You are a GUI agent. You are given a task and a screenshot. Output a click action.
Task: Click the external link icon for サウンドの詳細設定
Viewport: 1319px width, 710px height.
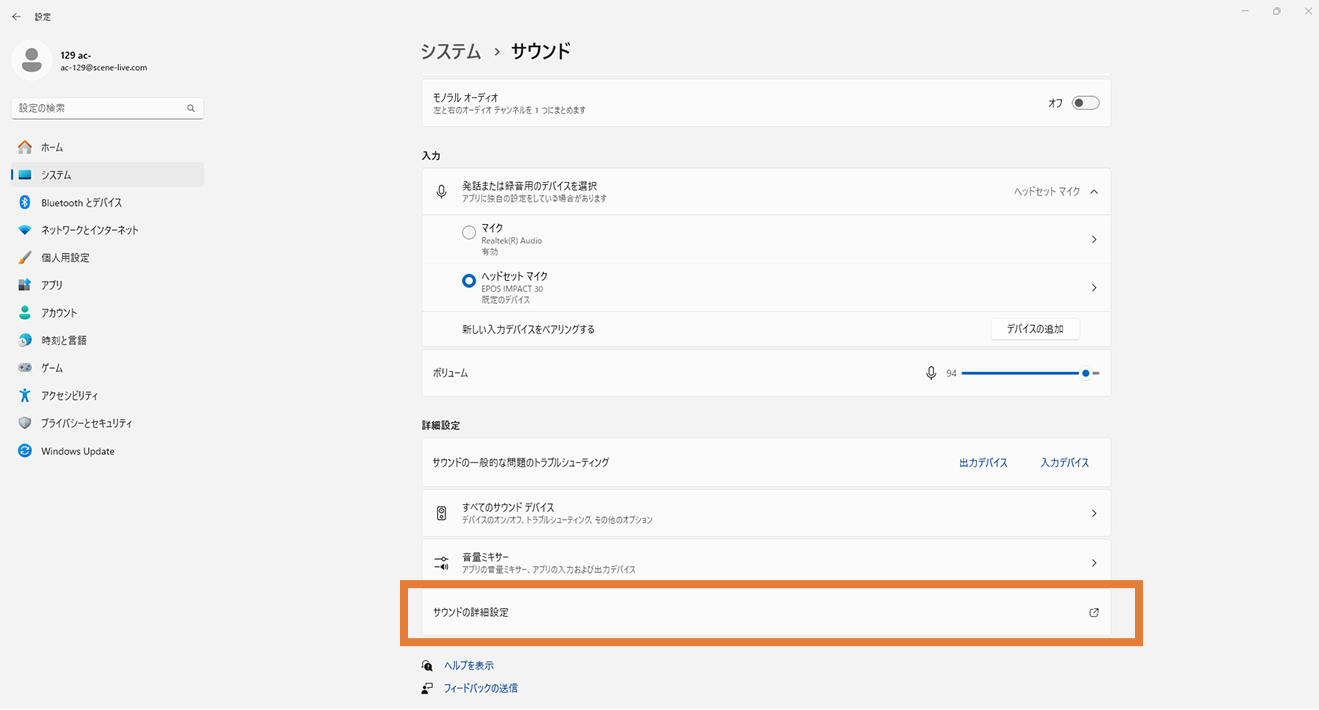[x=1094, y=612]
